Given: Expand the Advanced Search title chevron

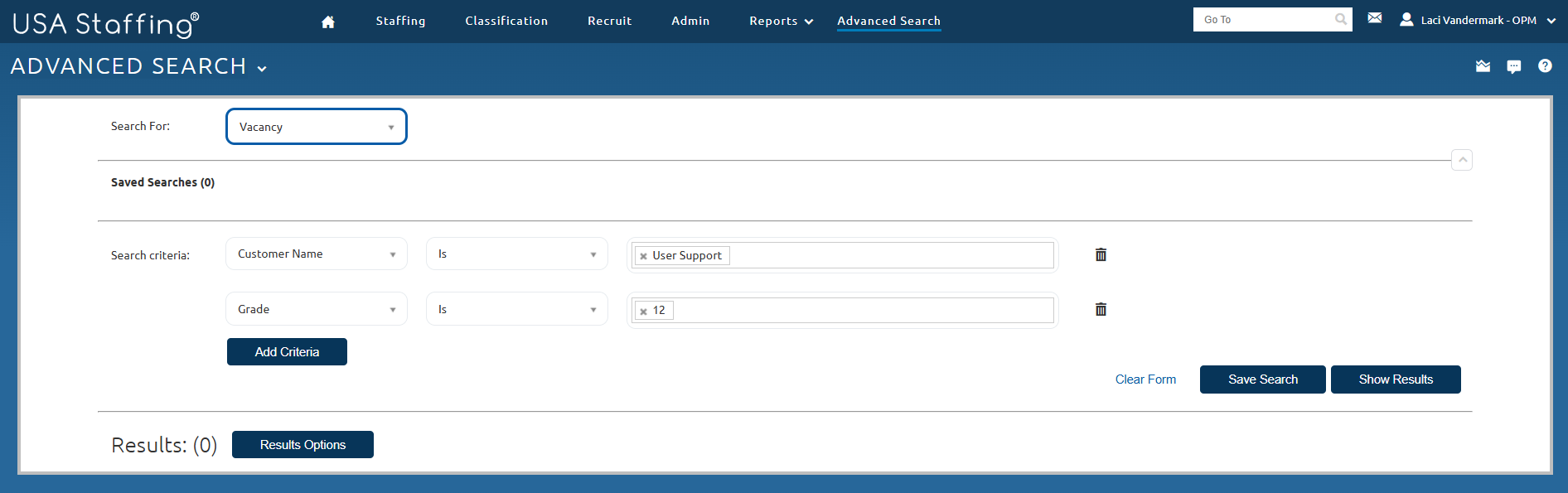Looking at the screenshot, I should click(x=262, y=69).
